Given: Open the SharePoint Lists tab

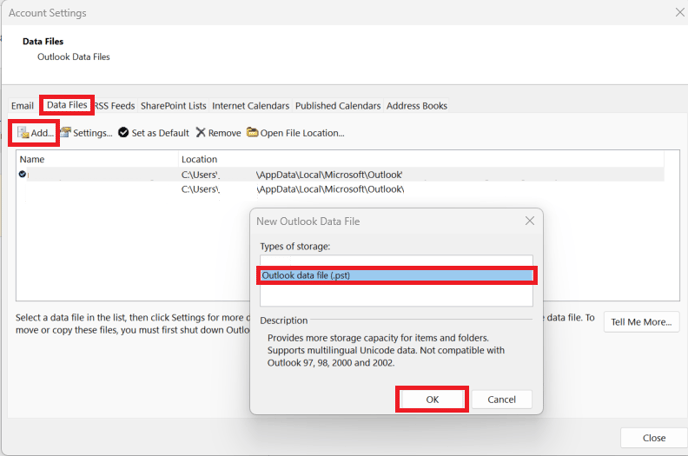Looking at the screenshot, I should point(173,106).
